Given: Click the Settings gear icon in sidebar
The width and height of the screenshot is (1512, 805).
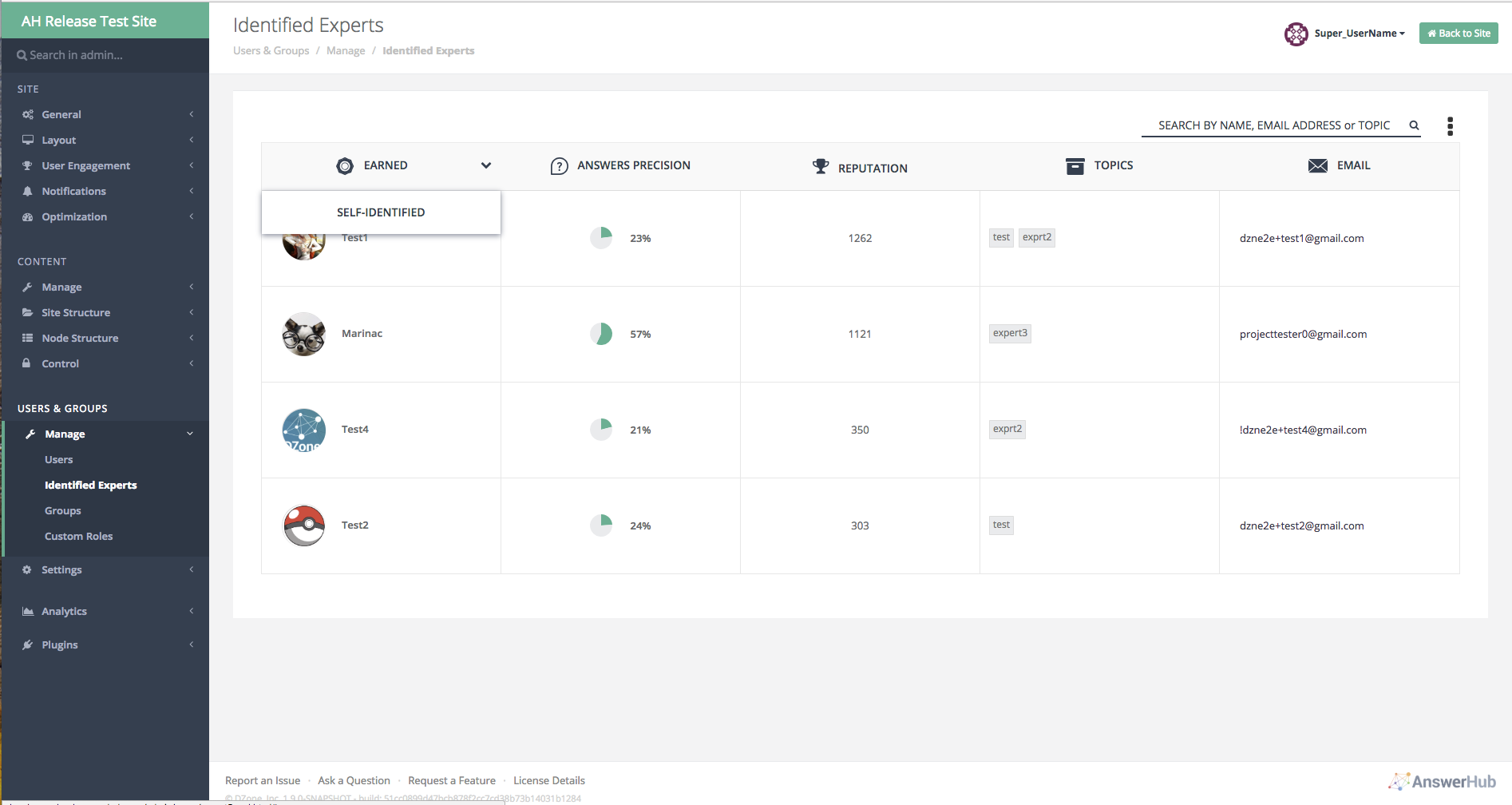Looking at the screenshot, I should [27, 569].
